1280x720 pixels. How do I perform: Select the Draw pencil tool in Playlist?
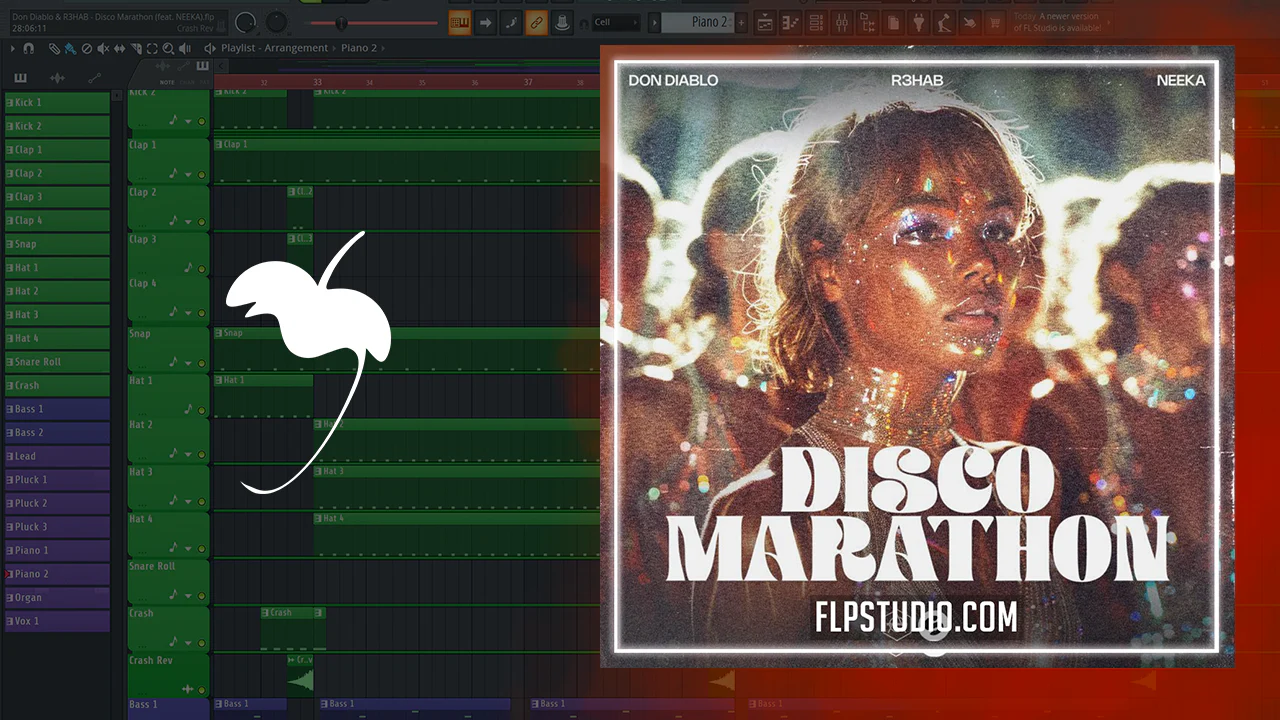click(x=54, y=48)
